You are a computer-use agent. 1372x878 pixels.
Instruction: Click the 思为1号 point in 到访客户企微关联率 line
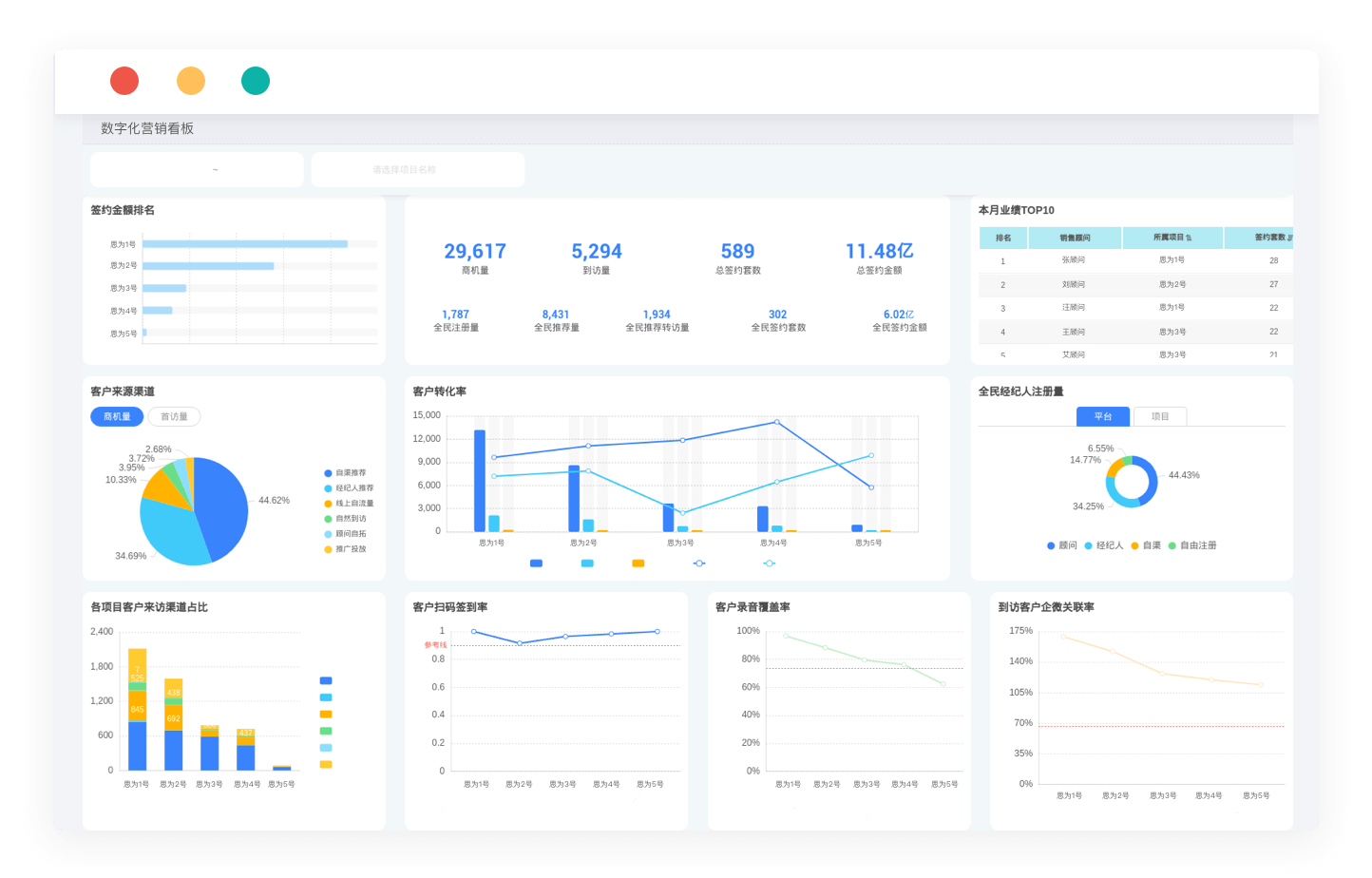click(1063, 637)
